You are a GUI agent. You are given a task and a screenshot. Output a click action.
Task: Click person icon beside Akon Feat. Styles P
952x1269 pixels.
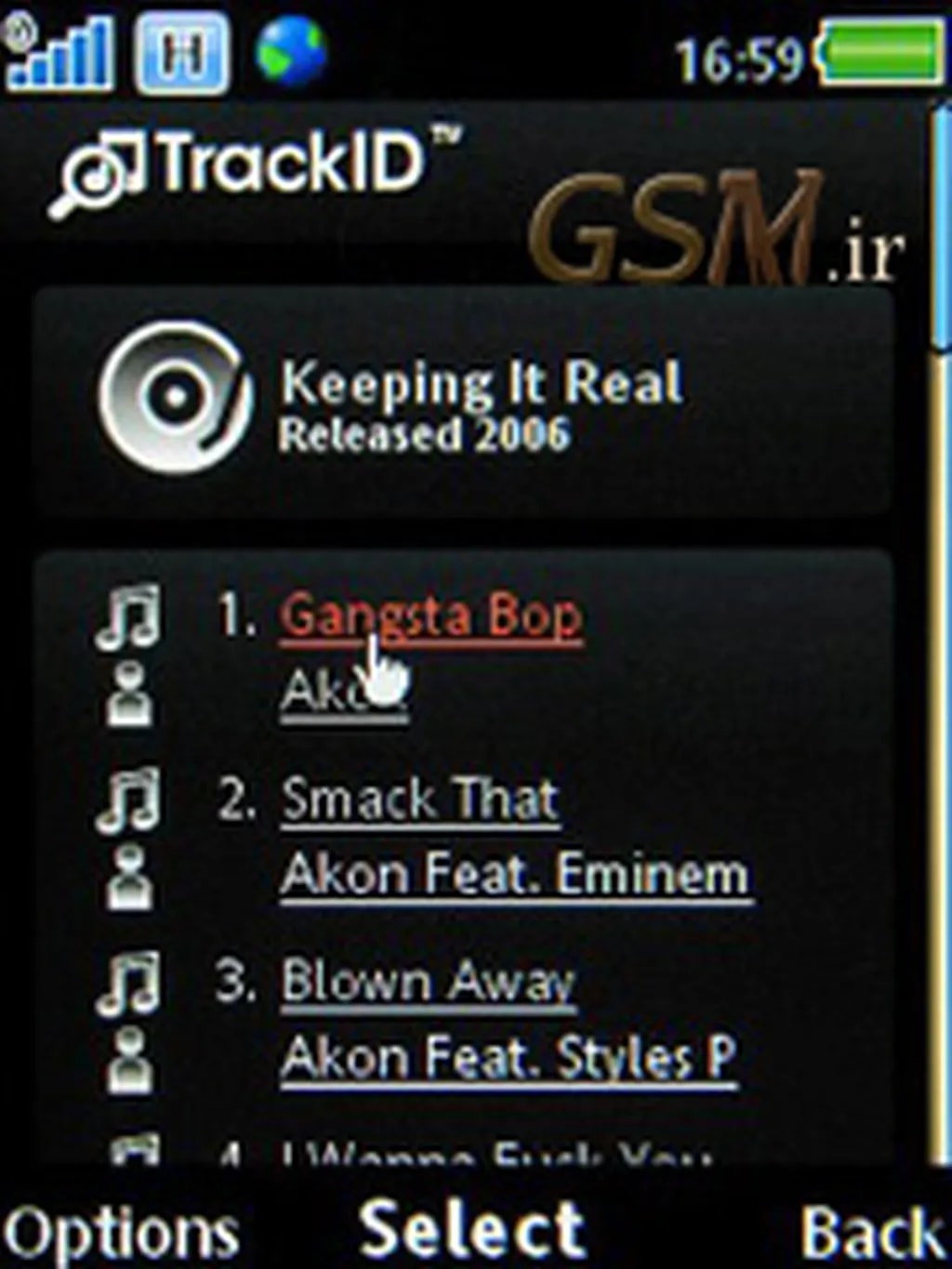click(129, 1061)
